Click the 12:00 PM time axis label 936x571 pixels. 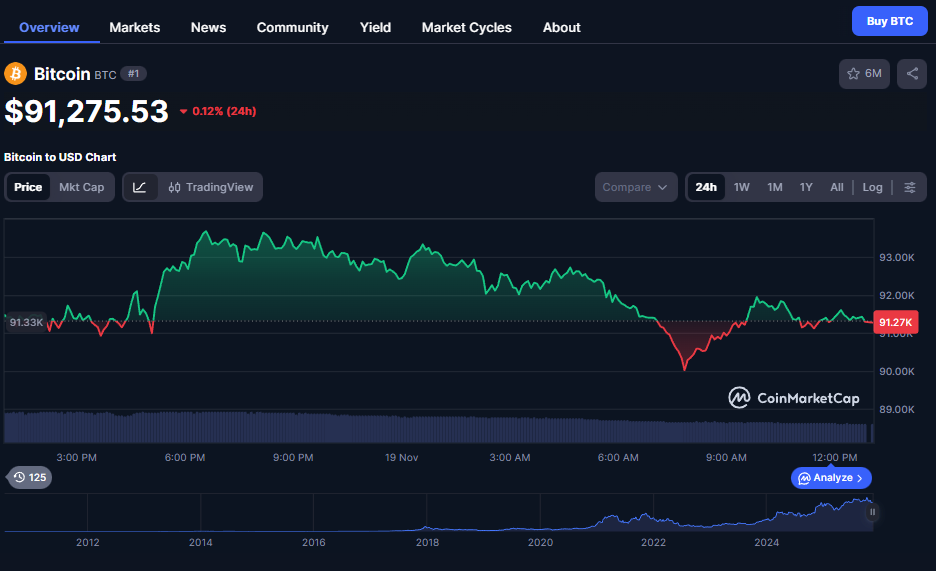[x=835, y=458]
